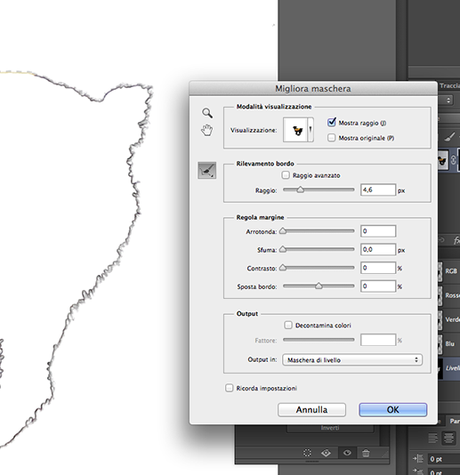460x475 pixels.
Task: Click the Sfuma slider handle
Action: pos(283,249)
